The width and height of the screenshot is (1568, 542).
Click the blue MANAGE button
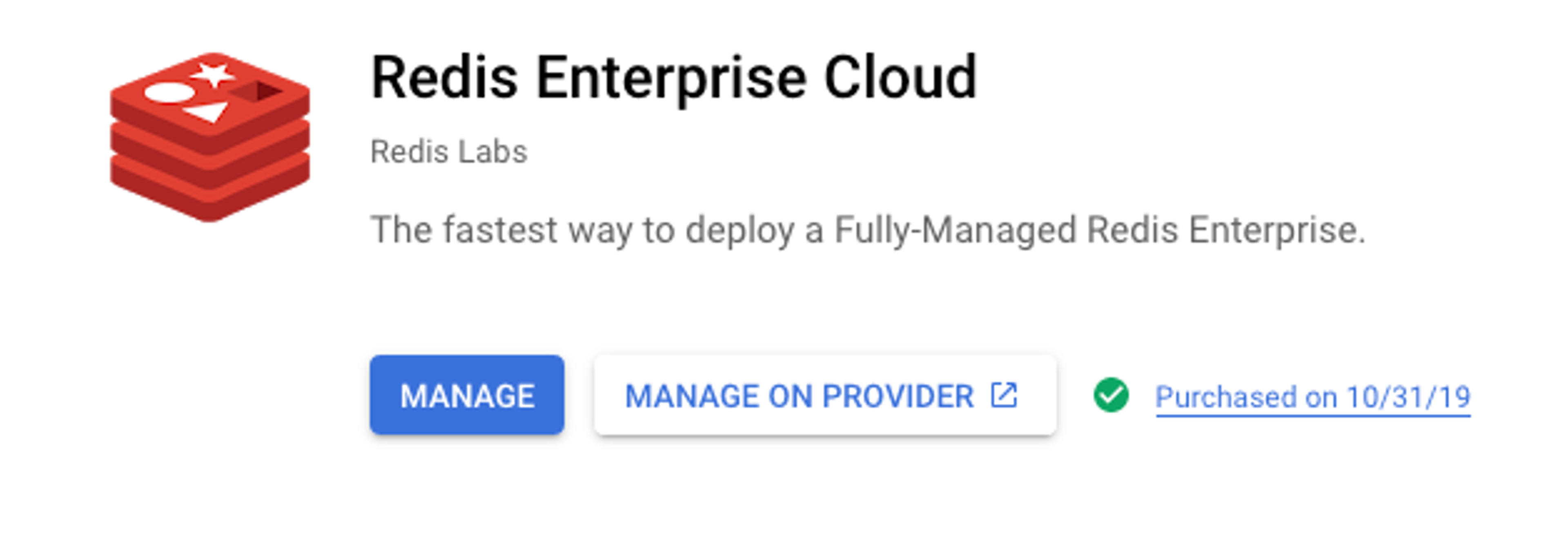[x=467, y=395]
